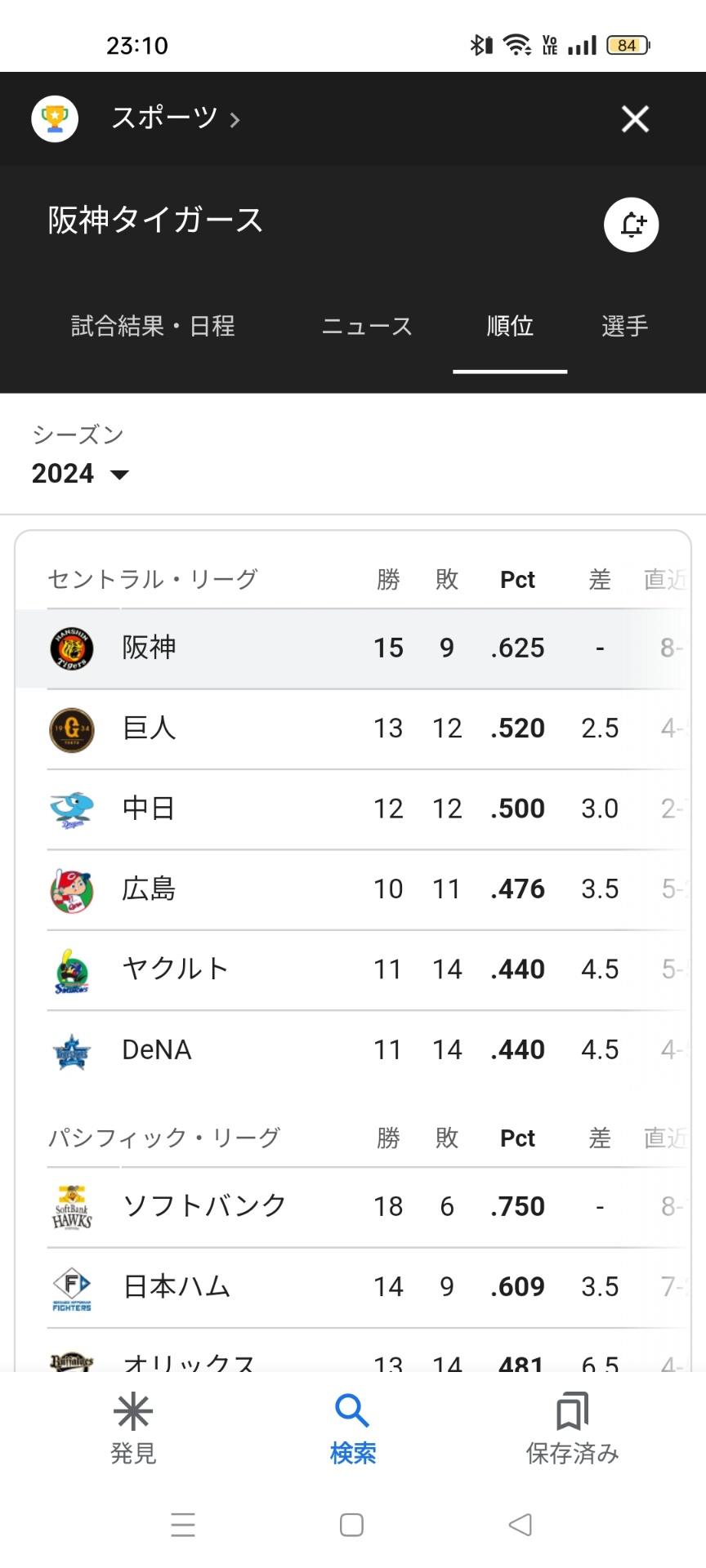Viewport: 706px width, 1568px height.
Task: Tap the Hiroshima Carp logo beside 広島
Action: (72, 889)
